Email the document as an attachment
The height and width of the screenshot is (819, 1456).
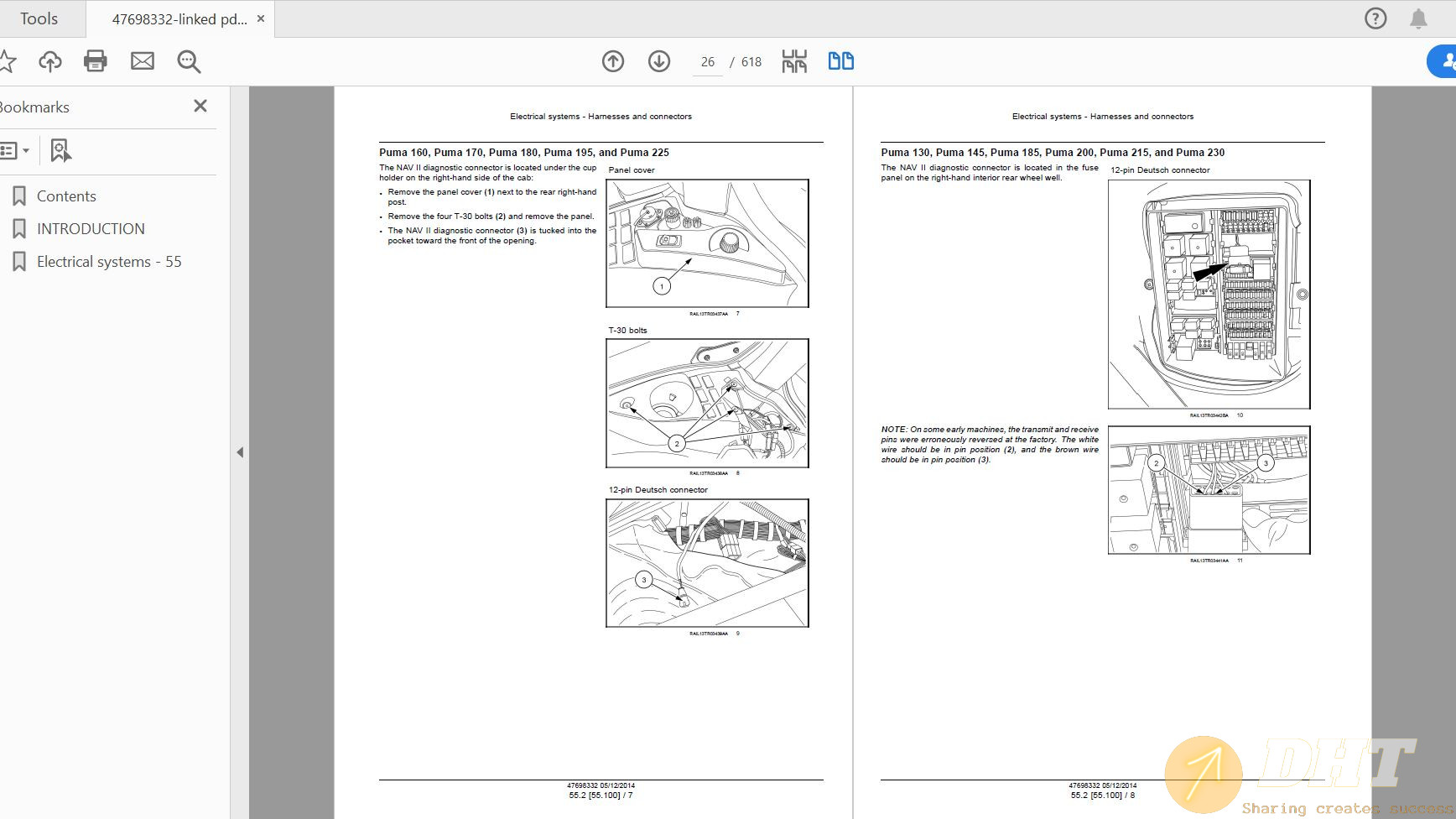click(142, 61)
